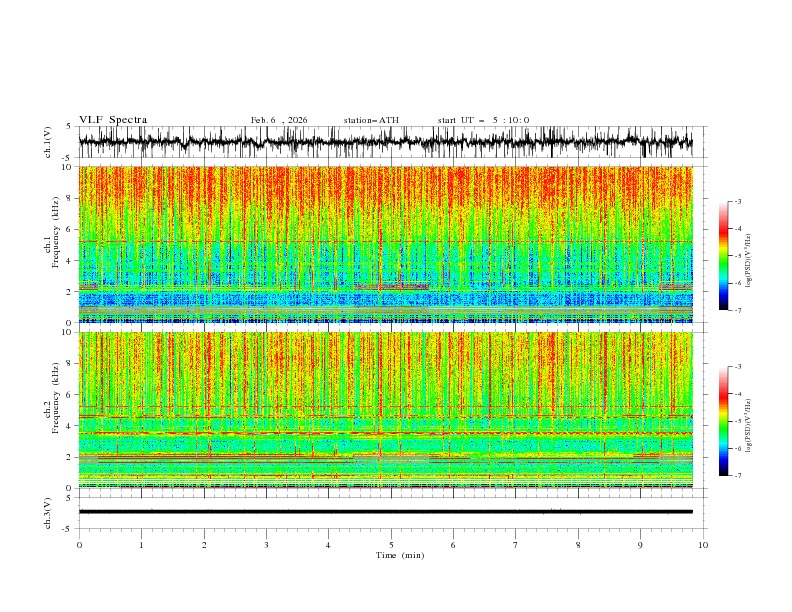
Task: Click time-axis tick label "7"
Action: coord(516,545)
